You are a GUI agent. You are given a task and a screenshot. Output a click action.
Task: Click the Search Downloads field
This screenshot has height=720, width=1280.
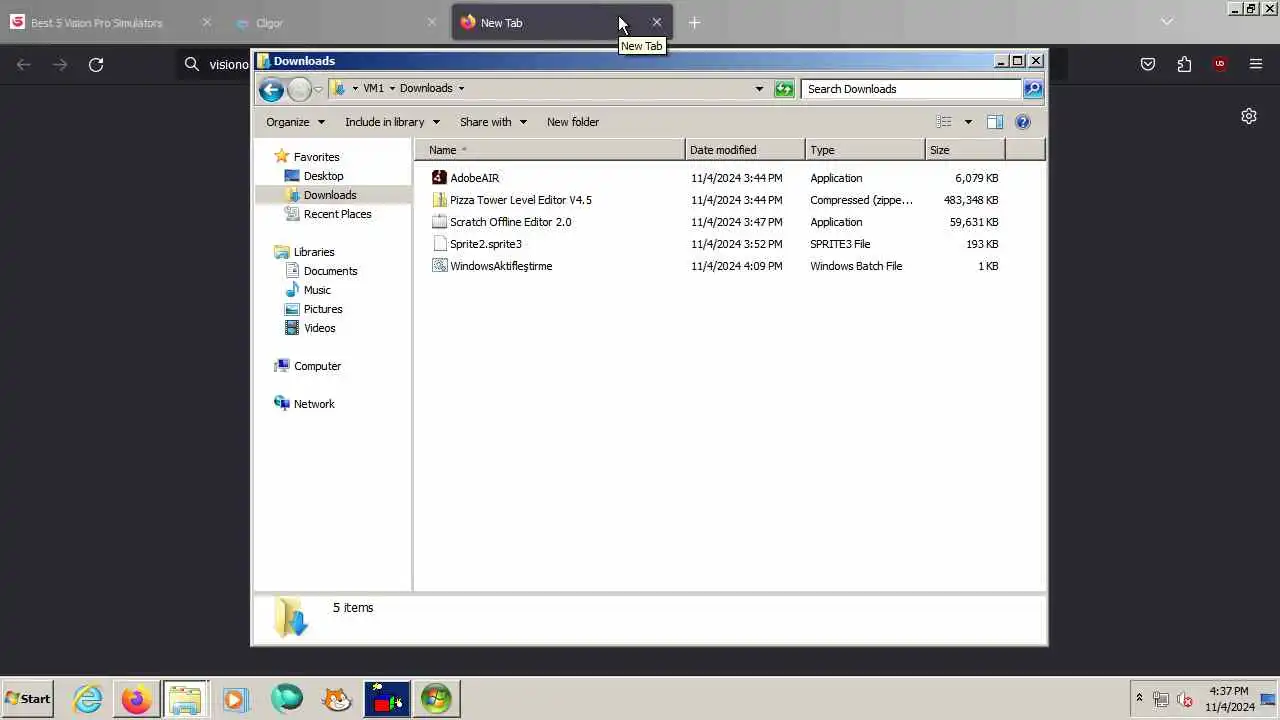(911, 89)
